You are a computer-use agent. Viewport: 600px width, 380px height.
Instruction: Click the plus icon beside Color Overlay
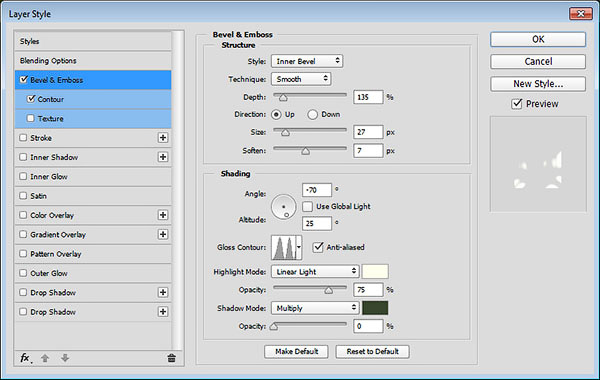(163, 215)
